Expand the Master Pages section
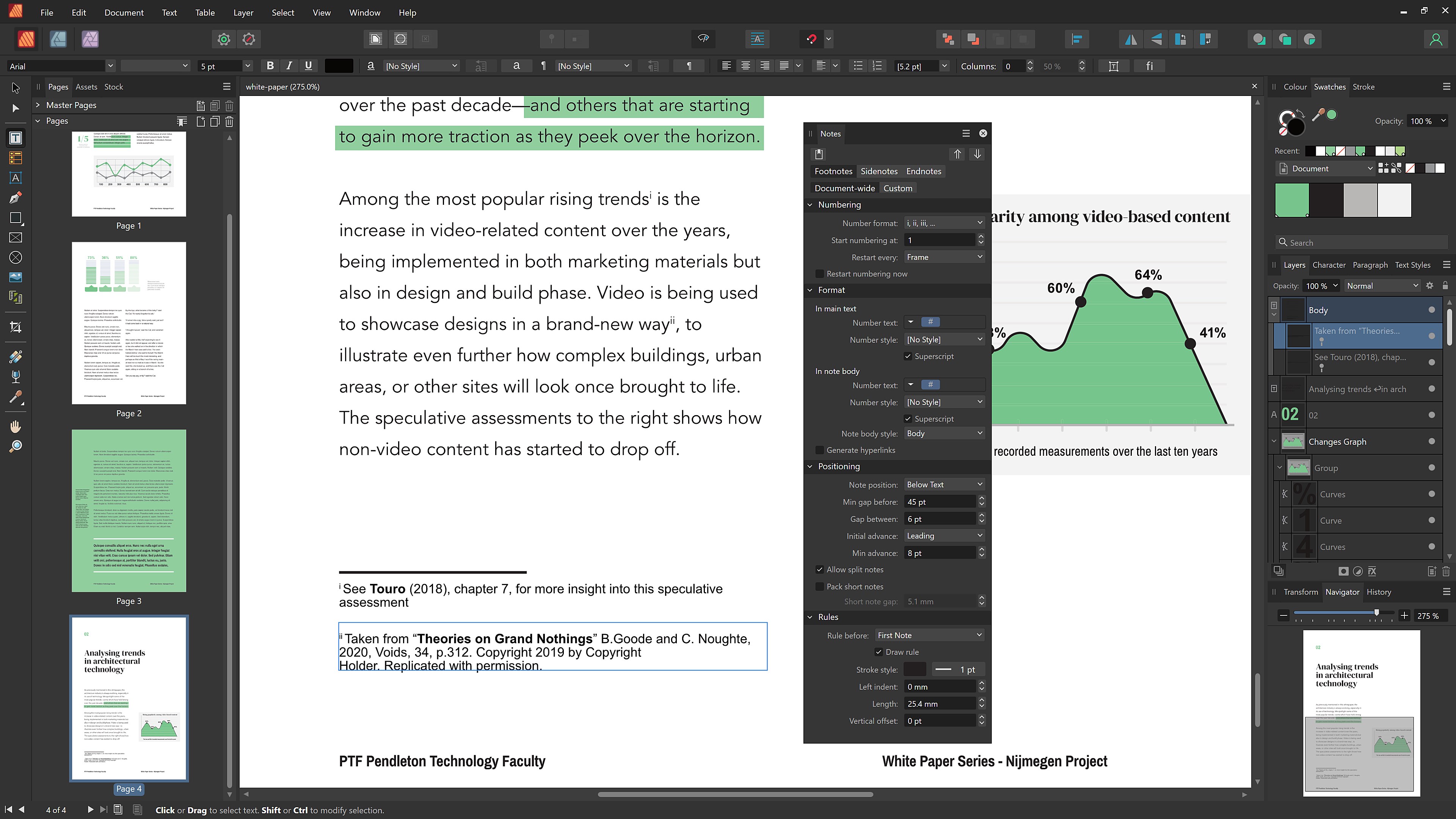The image size is (1456, 819). (x=38, y=105)
